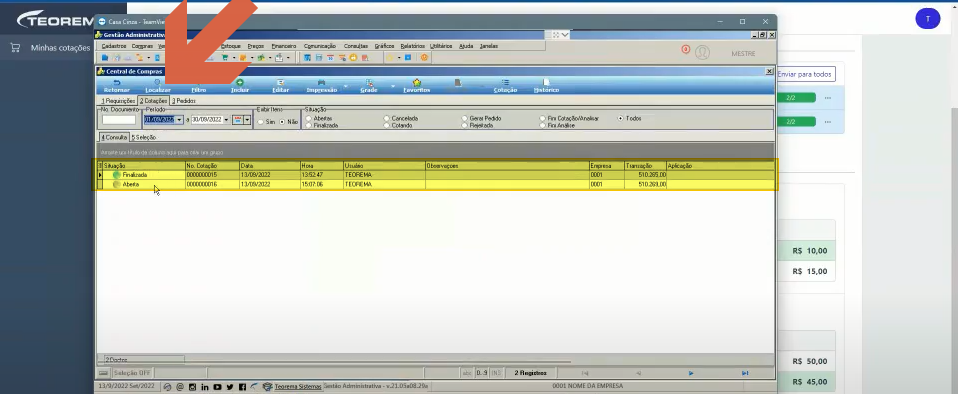
Task: Click the No. Cotação column header
Action: pos(212,166)
